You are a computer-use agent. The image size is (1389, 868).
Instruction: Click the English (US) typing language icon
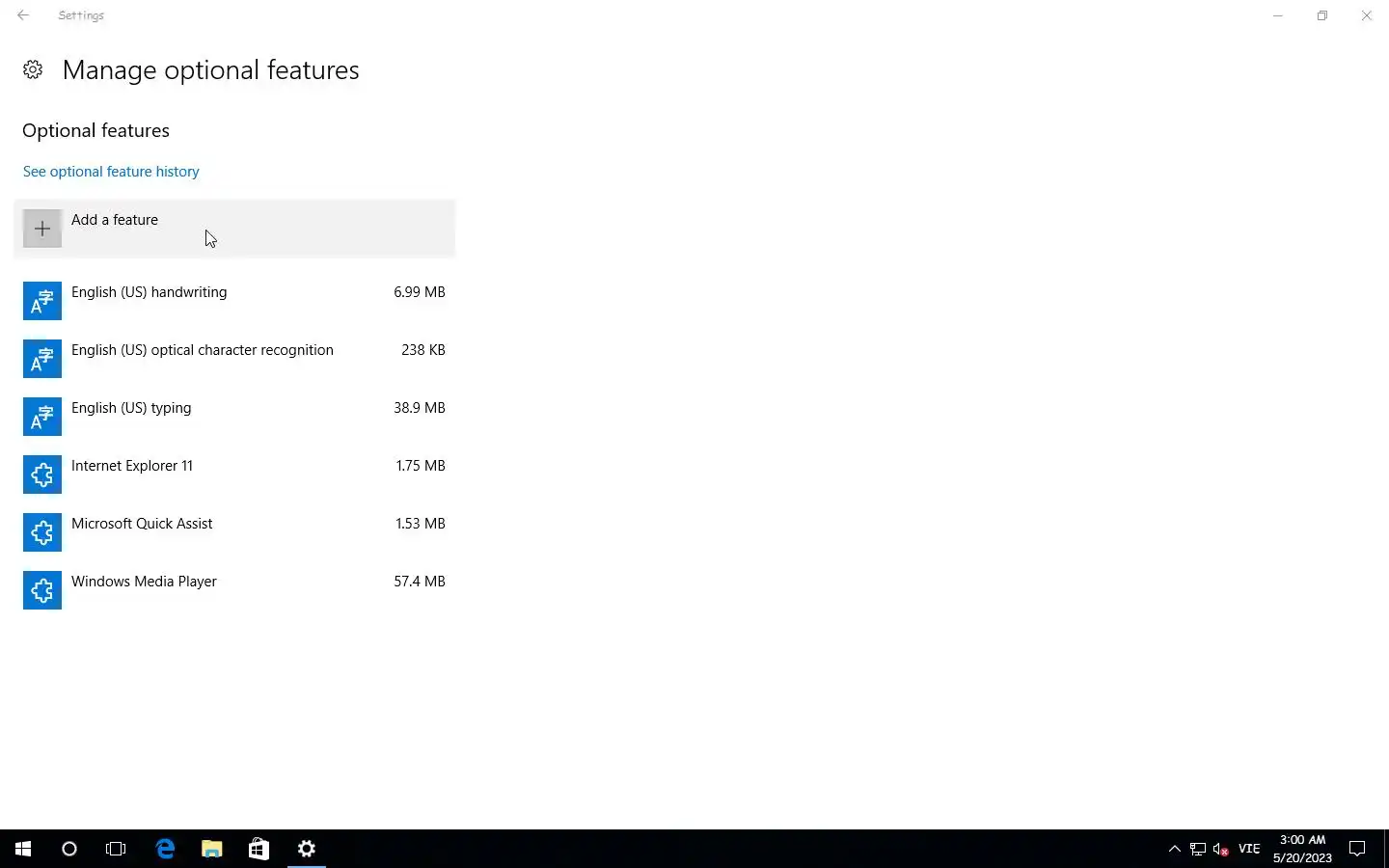(42, 417)
